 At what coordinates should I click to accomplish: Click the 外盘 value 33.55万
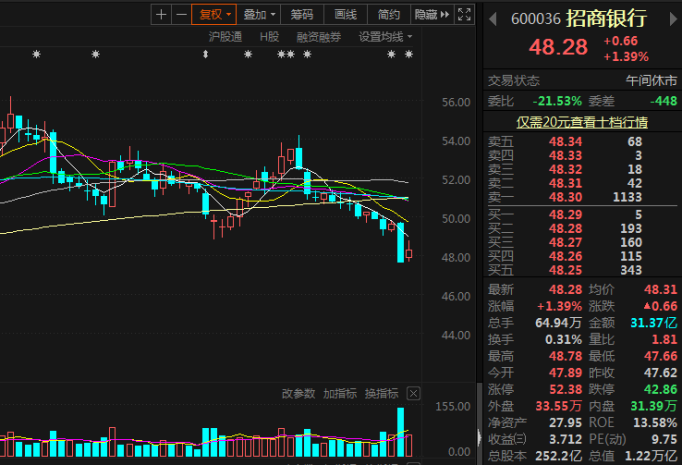coord(558,406)
